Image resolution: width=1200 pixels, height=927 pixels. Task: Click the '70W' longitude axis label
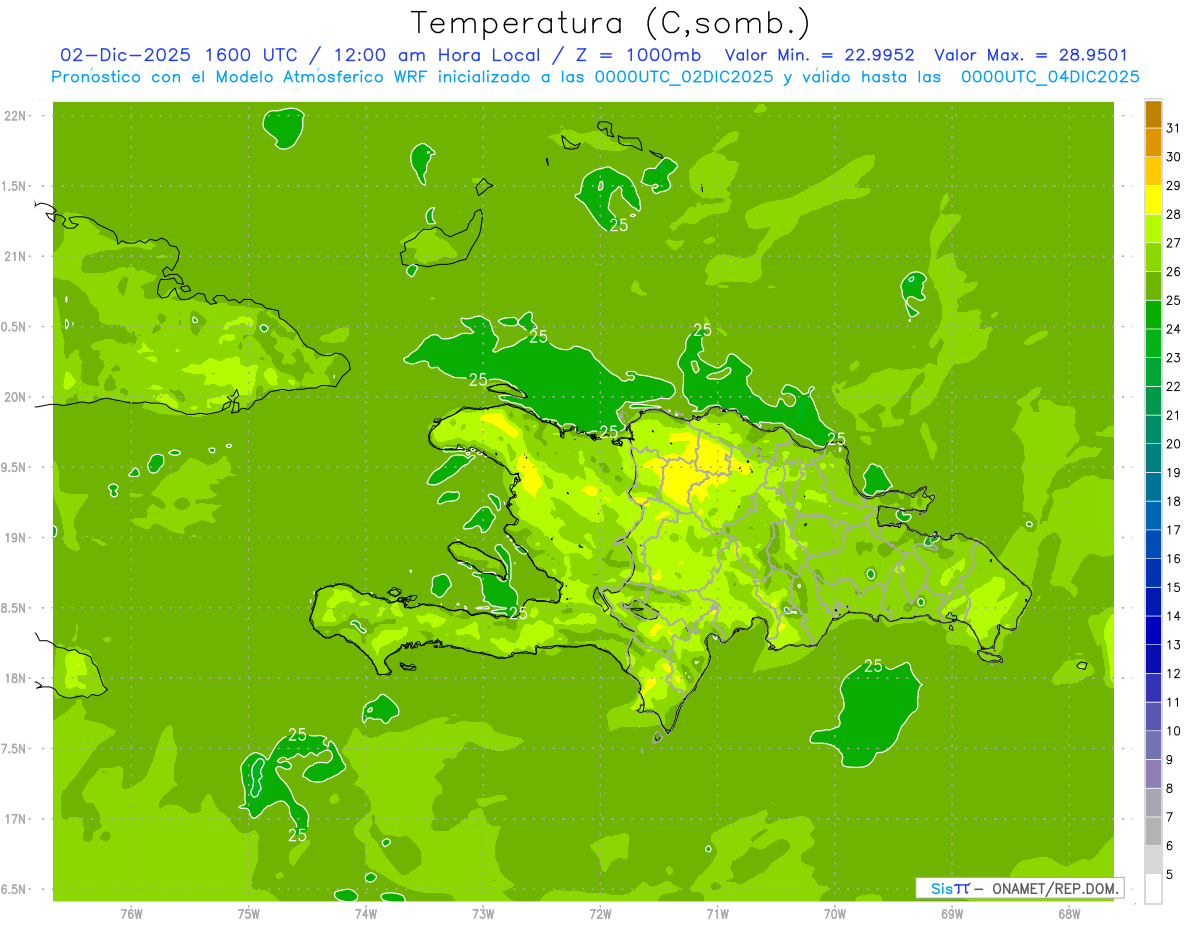pyautogui.click(x=835, y=913)
